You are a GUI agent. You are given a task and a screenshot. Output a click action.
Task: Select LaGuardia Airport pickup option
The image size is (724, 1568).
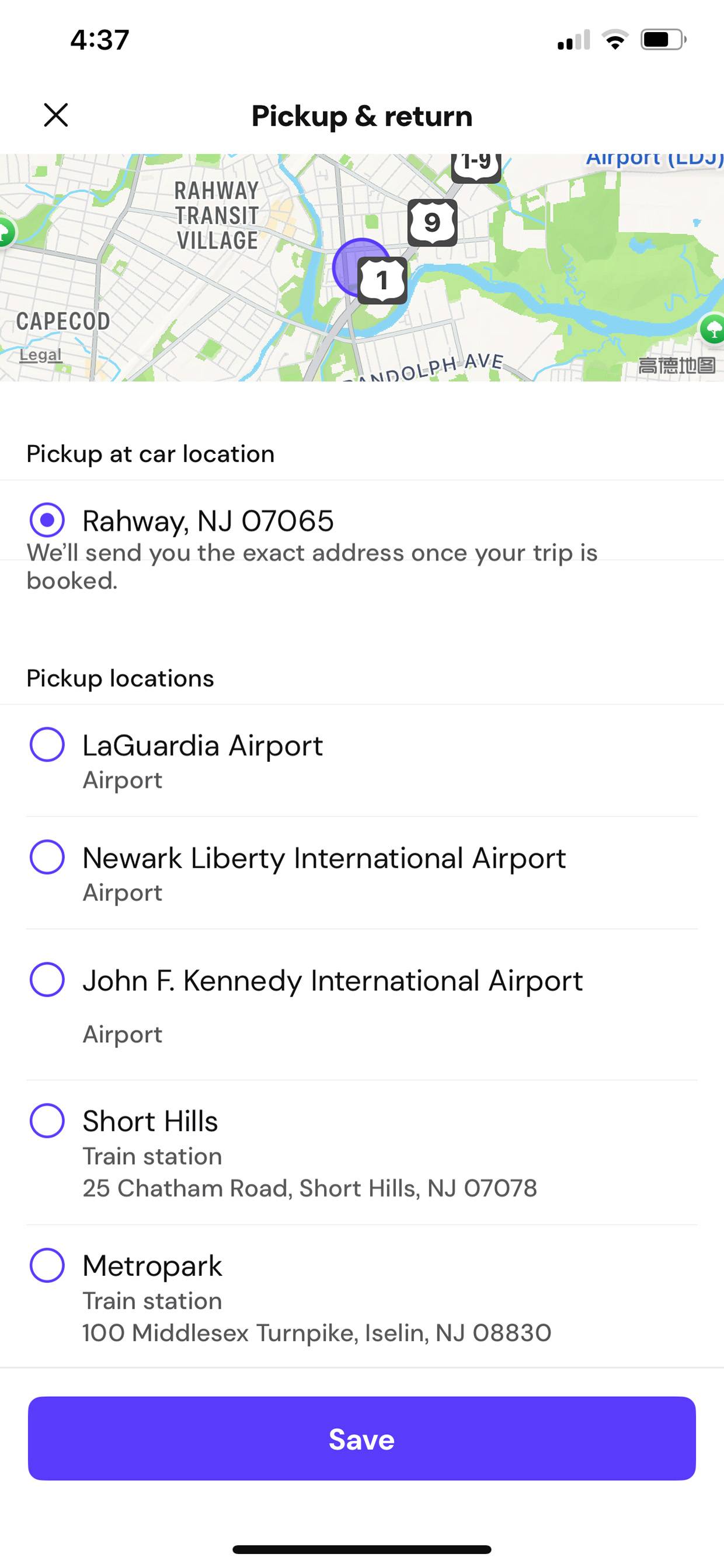click(47, 744)
